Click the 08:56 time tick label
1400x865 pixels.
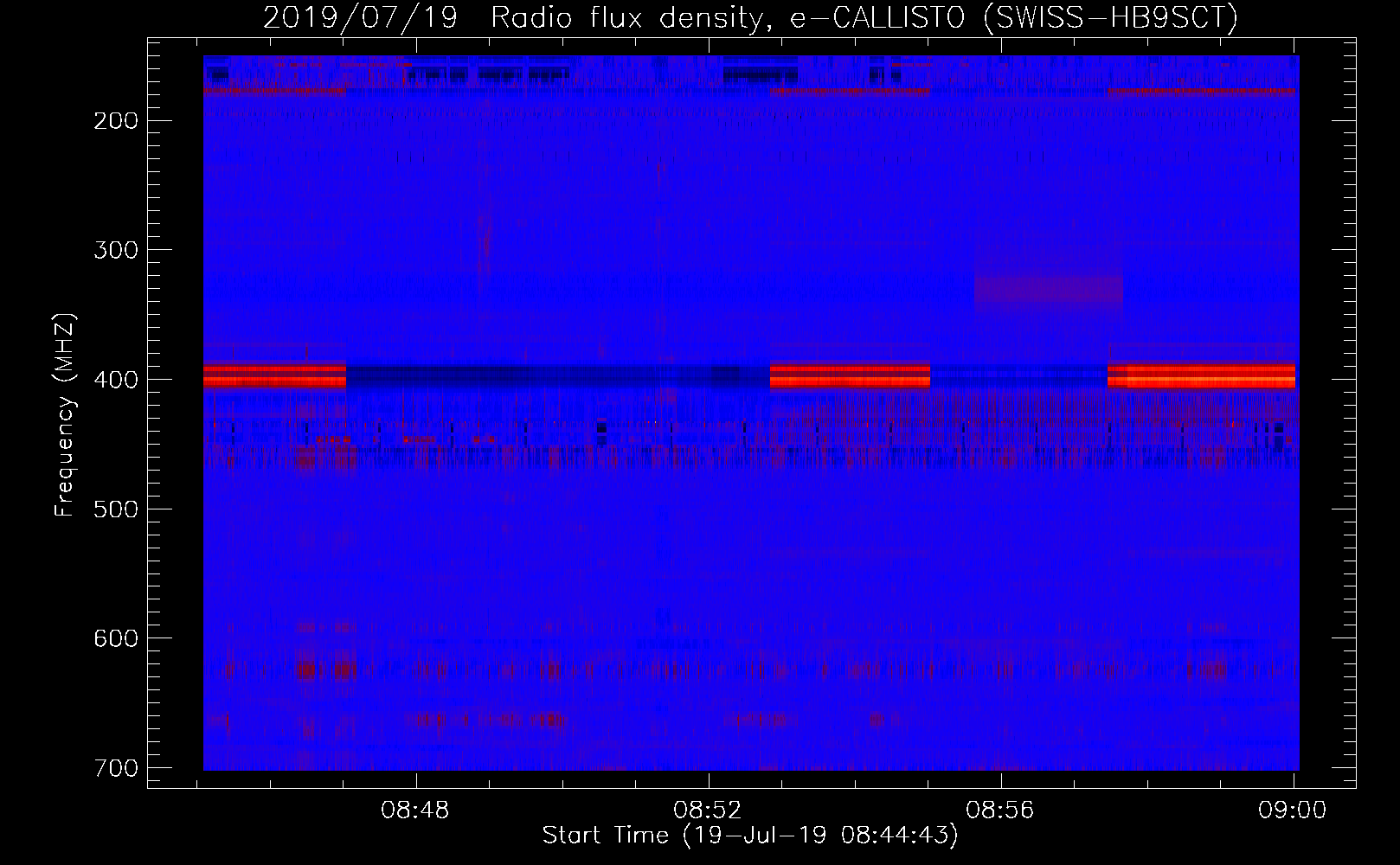(1000, 810)
